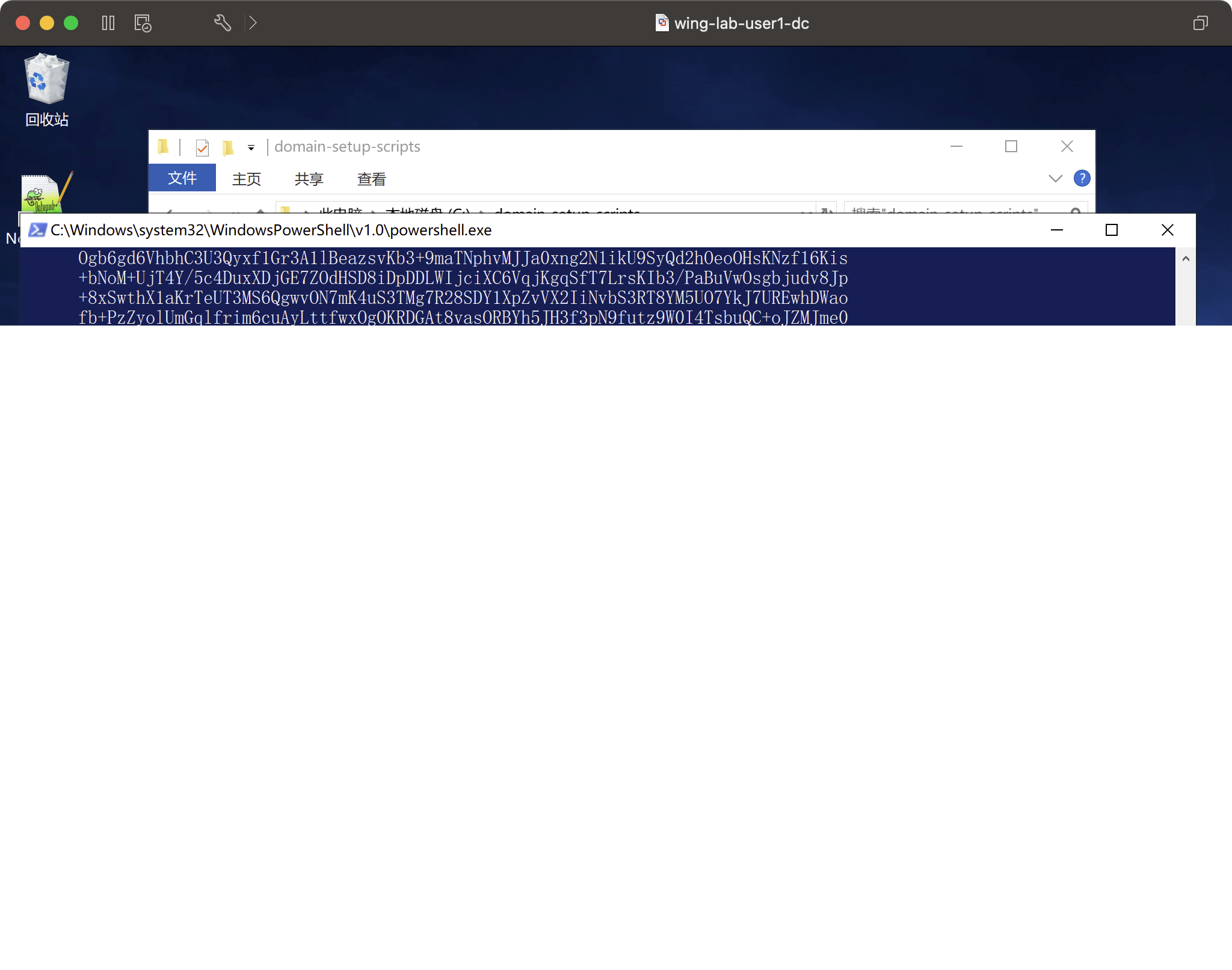Screen dimensions: 1232x970
Task: Click the folder icon in Explorer title bar
Action: [x=163, y=146]
